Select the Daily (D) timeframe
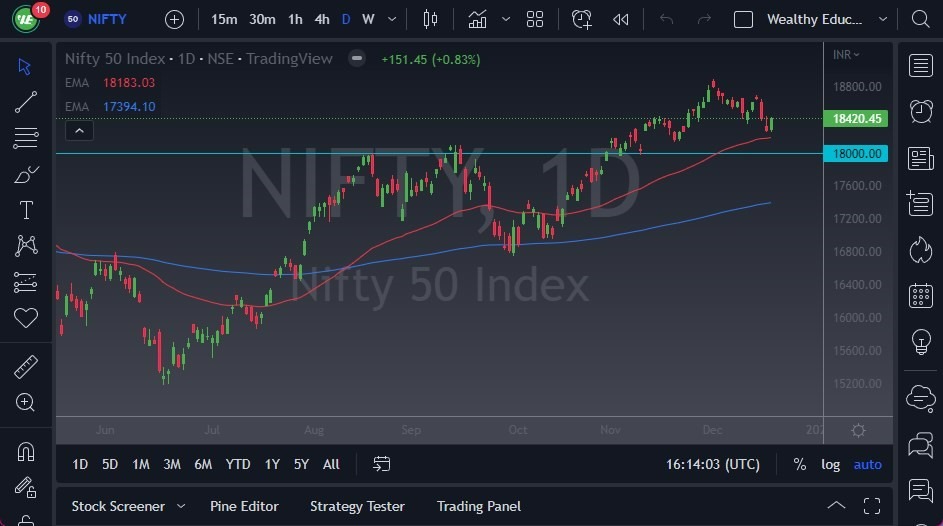Screen dimensions: 943x526 [x=346, y=19]
